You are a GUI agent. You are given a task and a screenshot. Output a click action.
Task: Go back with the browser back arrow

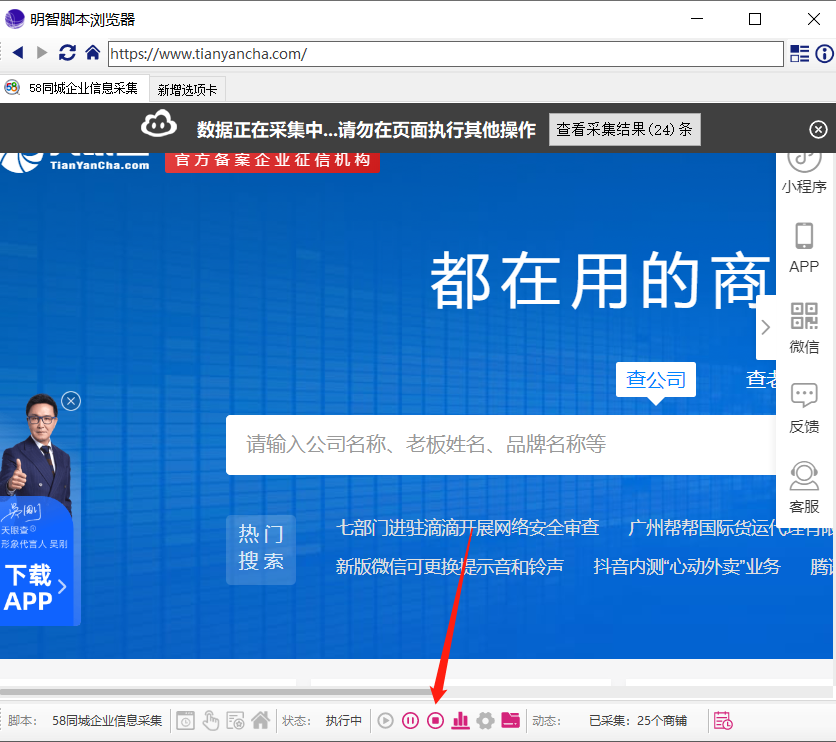tap(18, 53)
